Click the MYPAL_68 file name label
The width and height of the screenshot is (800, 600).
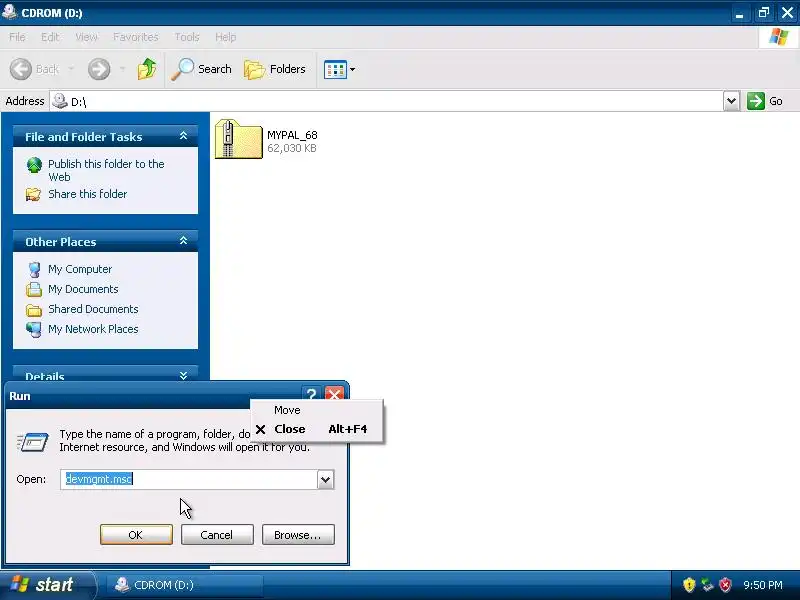point(292,135)
